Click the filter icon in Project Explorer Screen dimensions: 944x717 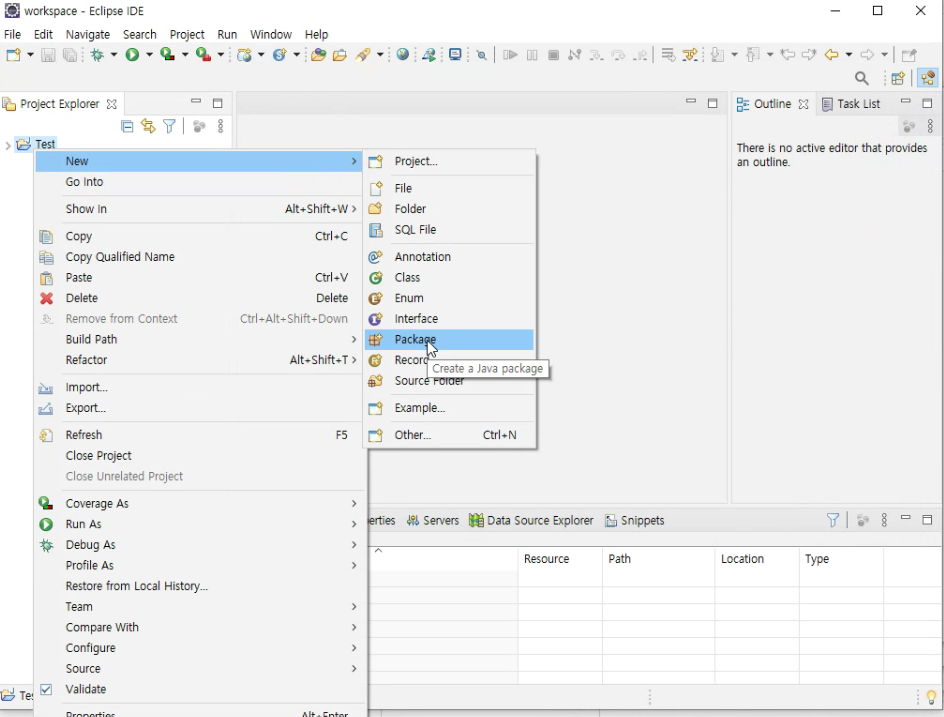(x=170, y=126)
